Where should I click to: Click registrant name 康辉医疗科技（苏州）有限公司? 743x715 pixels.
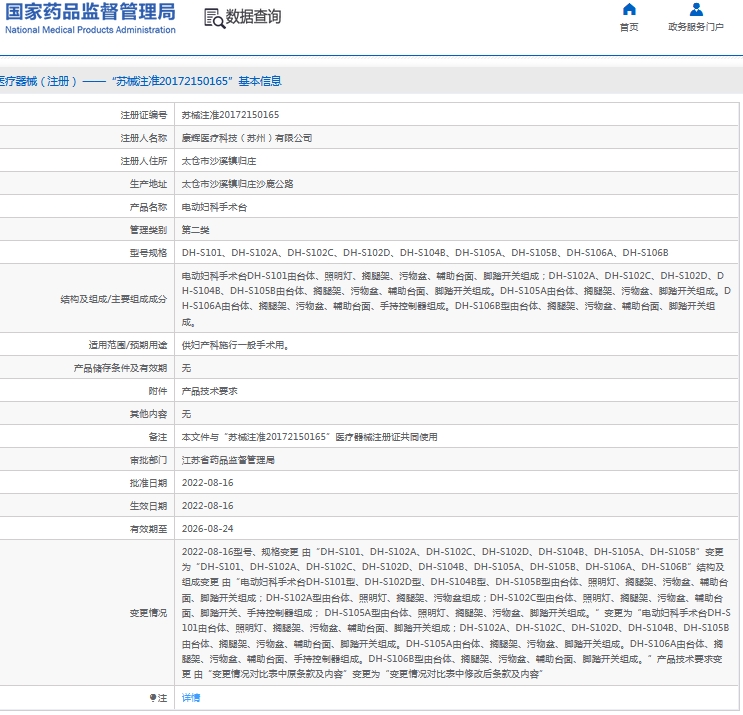coord(247,138)
